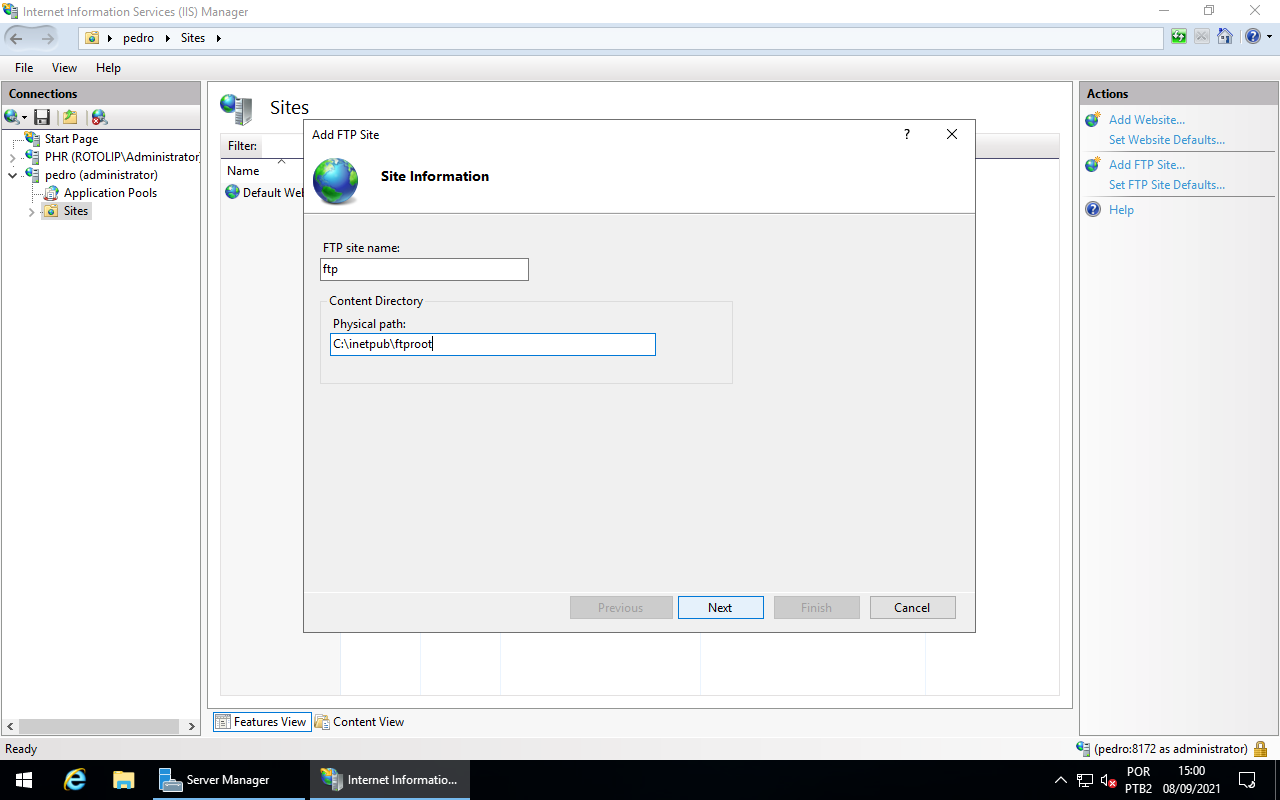Click the Application Pools icon in tree

tap(52, 193)
